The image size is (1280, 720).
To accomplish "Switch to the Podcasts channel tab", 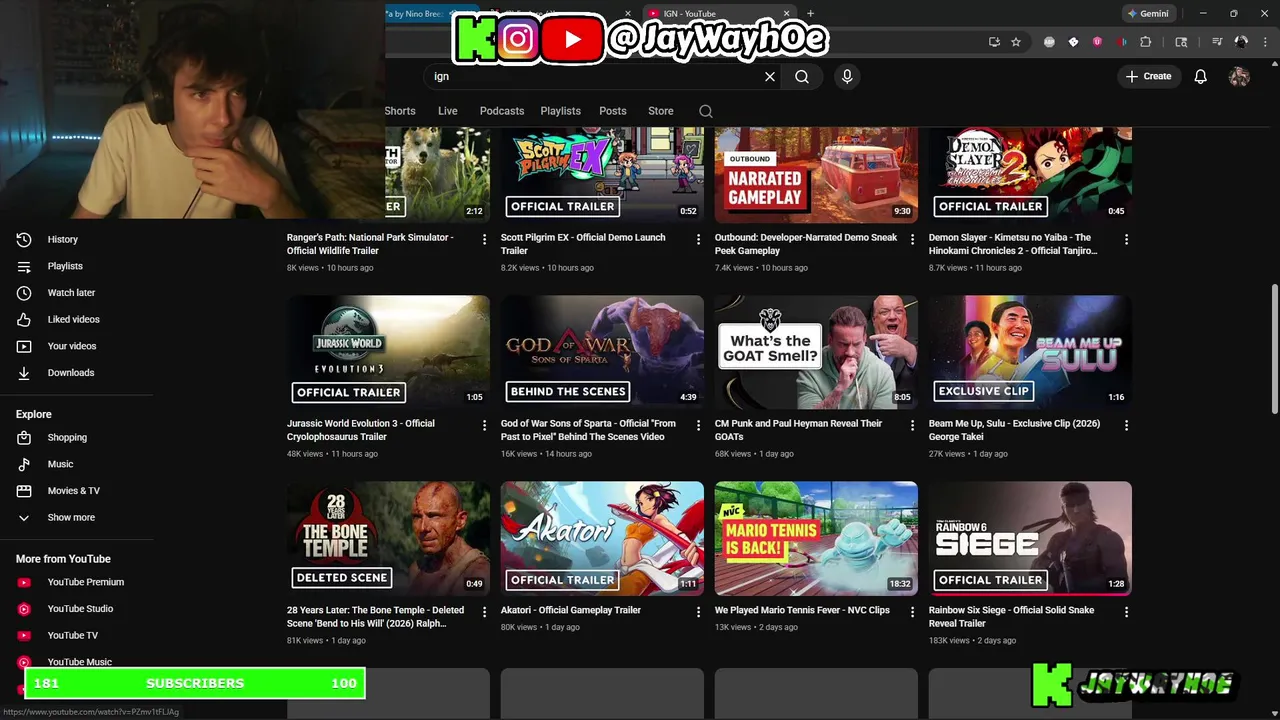I will [502, 111].
